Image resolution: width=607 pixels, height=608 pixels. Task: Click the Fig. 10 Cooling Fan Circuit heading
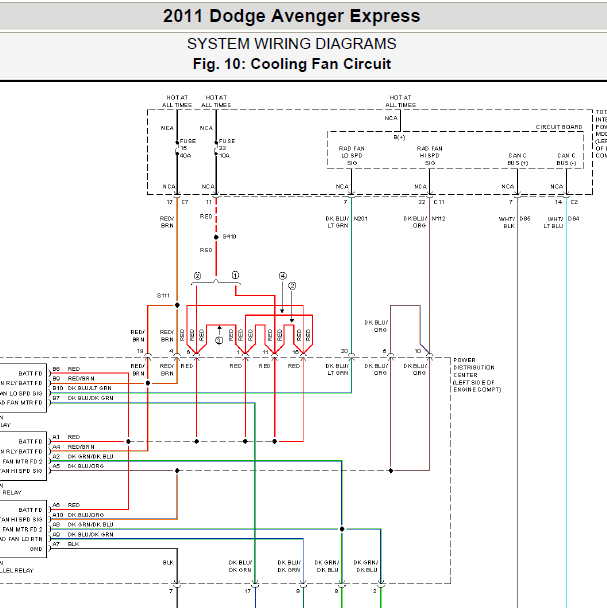tap(292, 64)
